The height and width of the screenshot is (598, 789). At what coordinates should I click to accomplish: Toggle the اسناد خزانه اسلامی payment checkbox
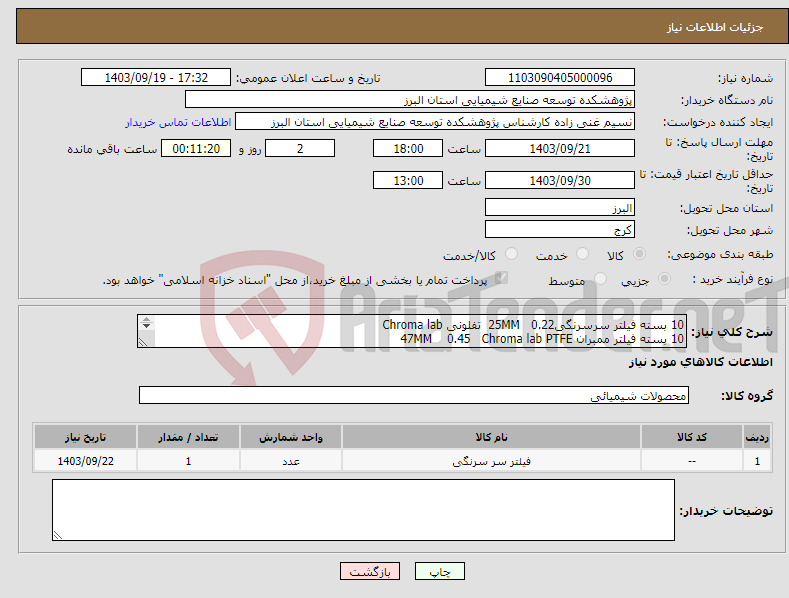coord(501,278)
